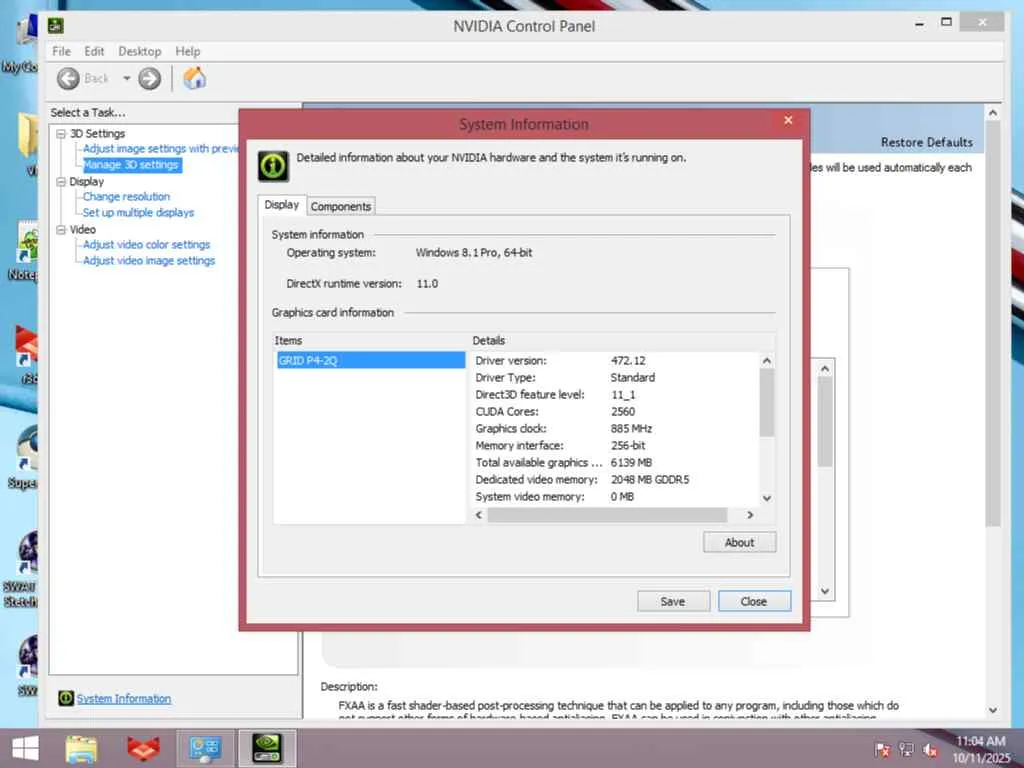Viewport: 1024px width, 768px height.
Task: Click Restore Defaults link
Action: pos(926,142)
